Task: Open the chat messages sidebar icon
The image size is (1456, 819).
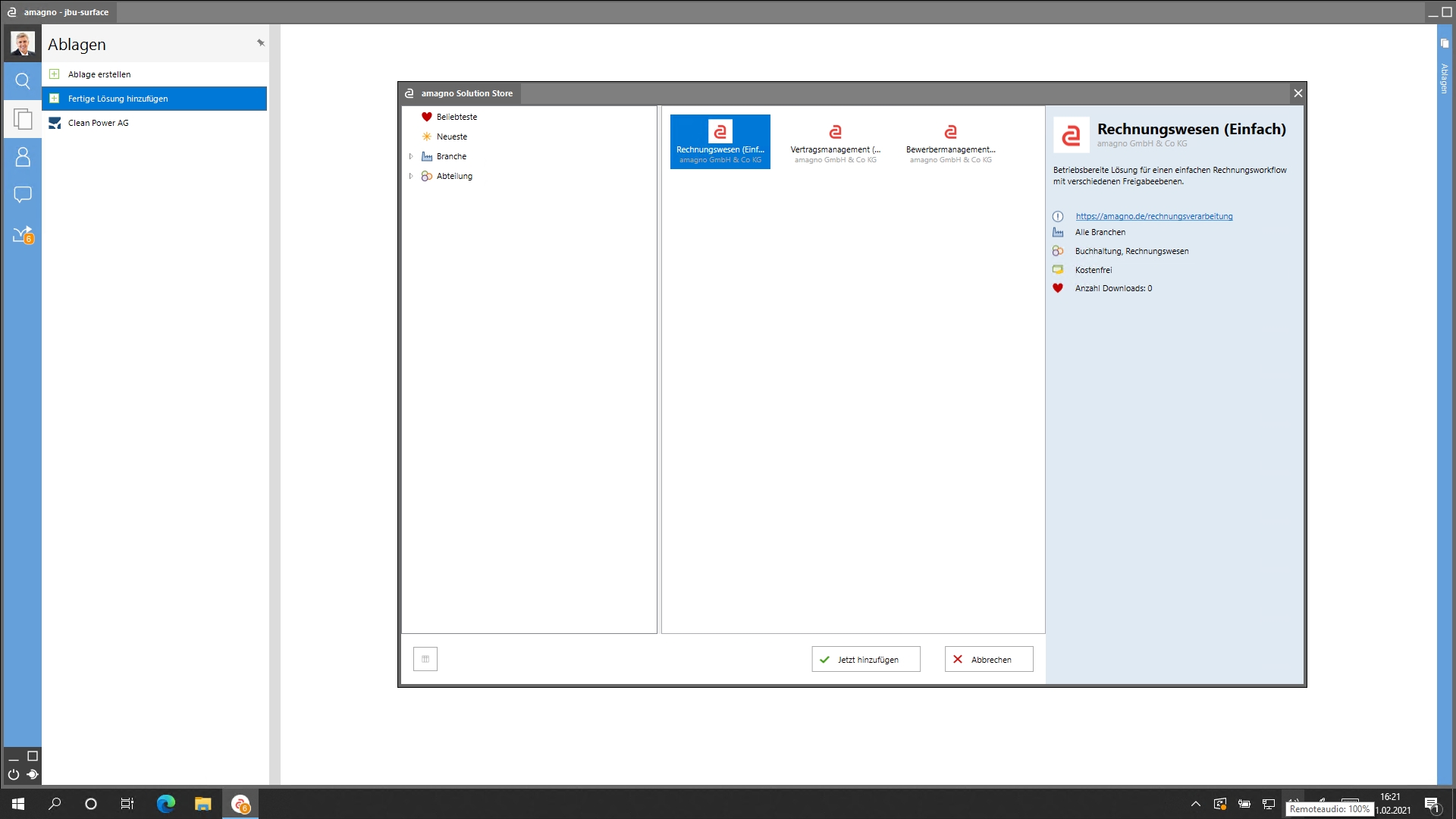Action: (23, 195)
